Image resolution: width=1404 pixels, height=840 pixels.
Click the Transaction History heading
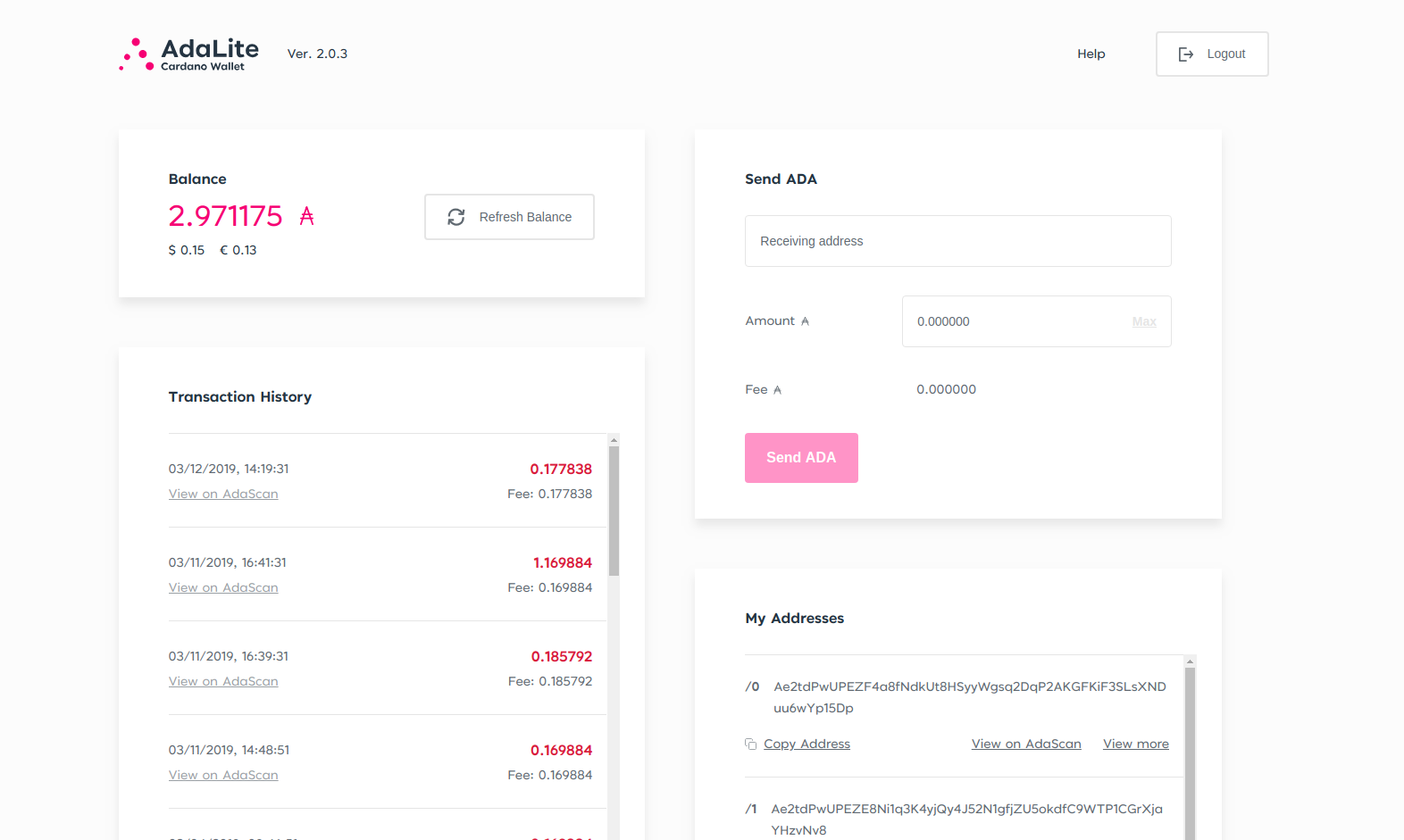pos(240,397)
